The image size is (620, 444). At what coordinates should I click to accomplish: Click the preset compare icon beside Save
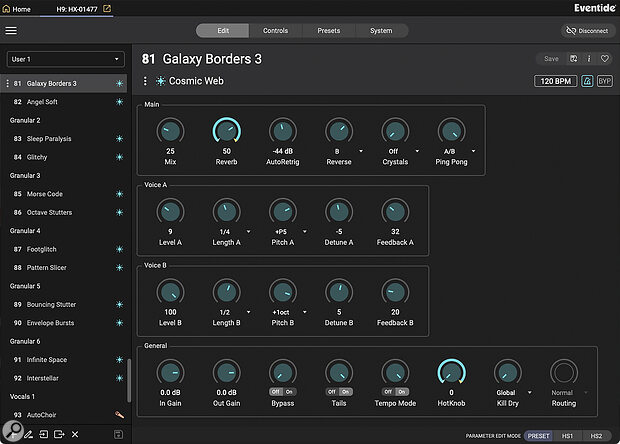(573, 59)
